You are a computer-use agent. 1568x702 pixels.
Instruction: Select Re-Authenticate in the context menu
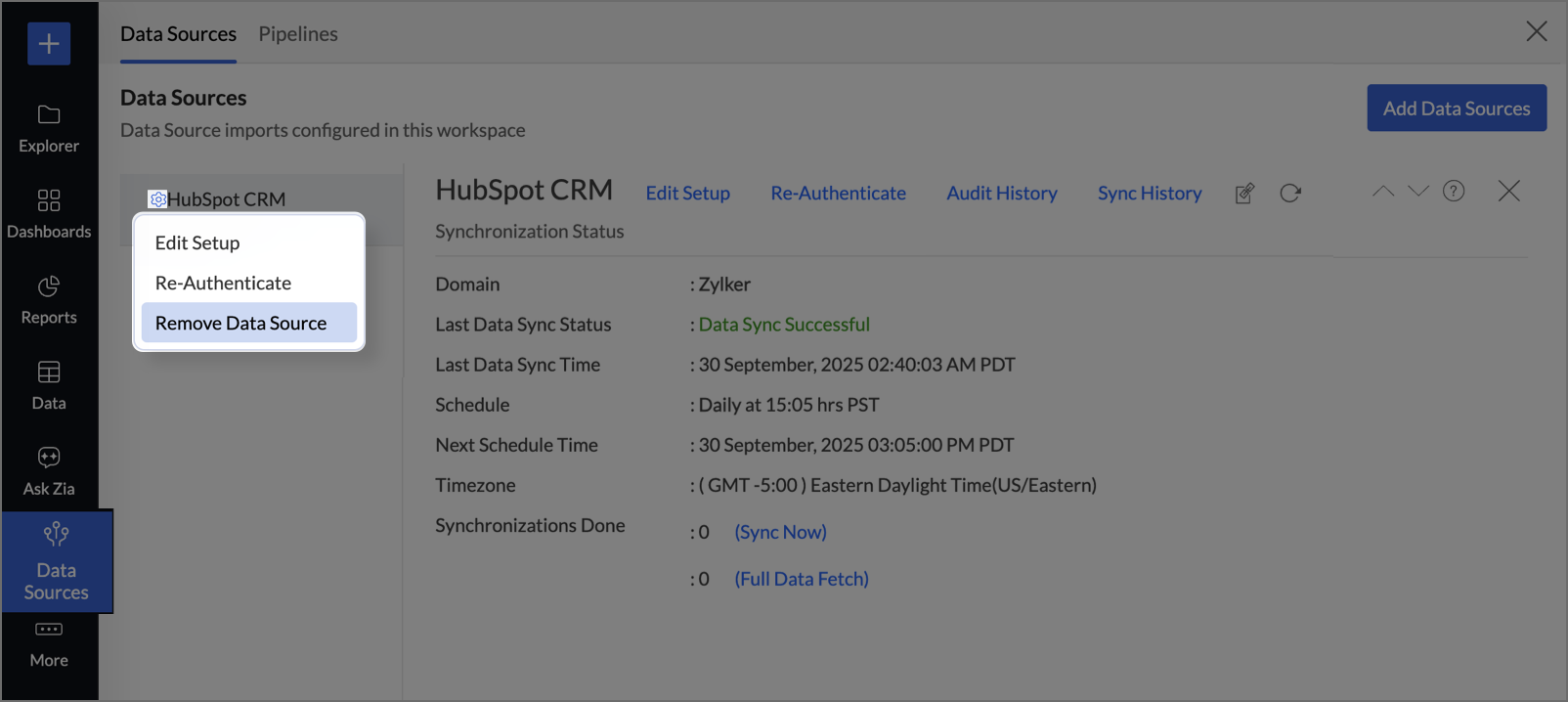click(x=223, y=284)
